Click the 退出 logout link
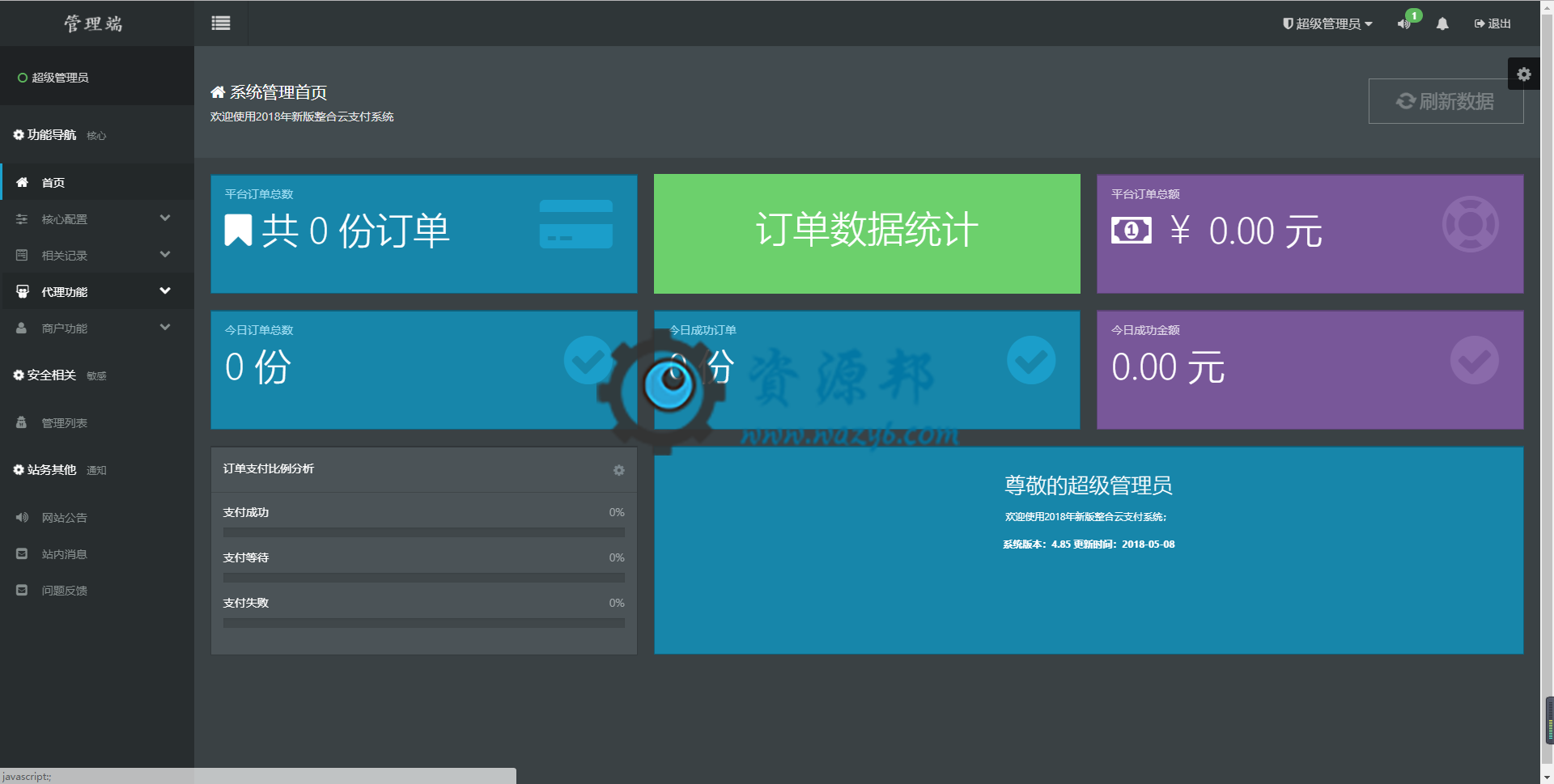1554x784 pixels. click(1492, 24)
